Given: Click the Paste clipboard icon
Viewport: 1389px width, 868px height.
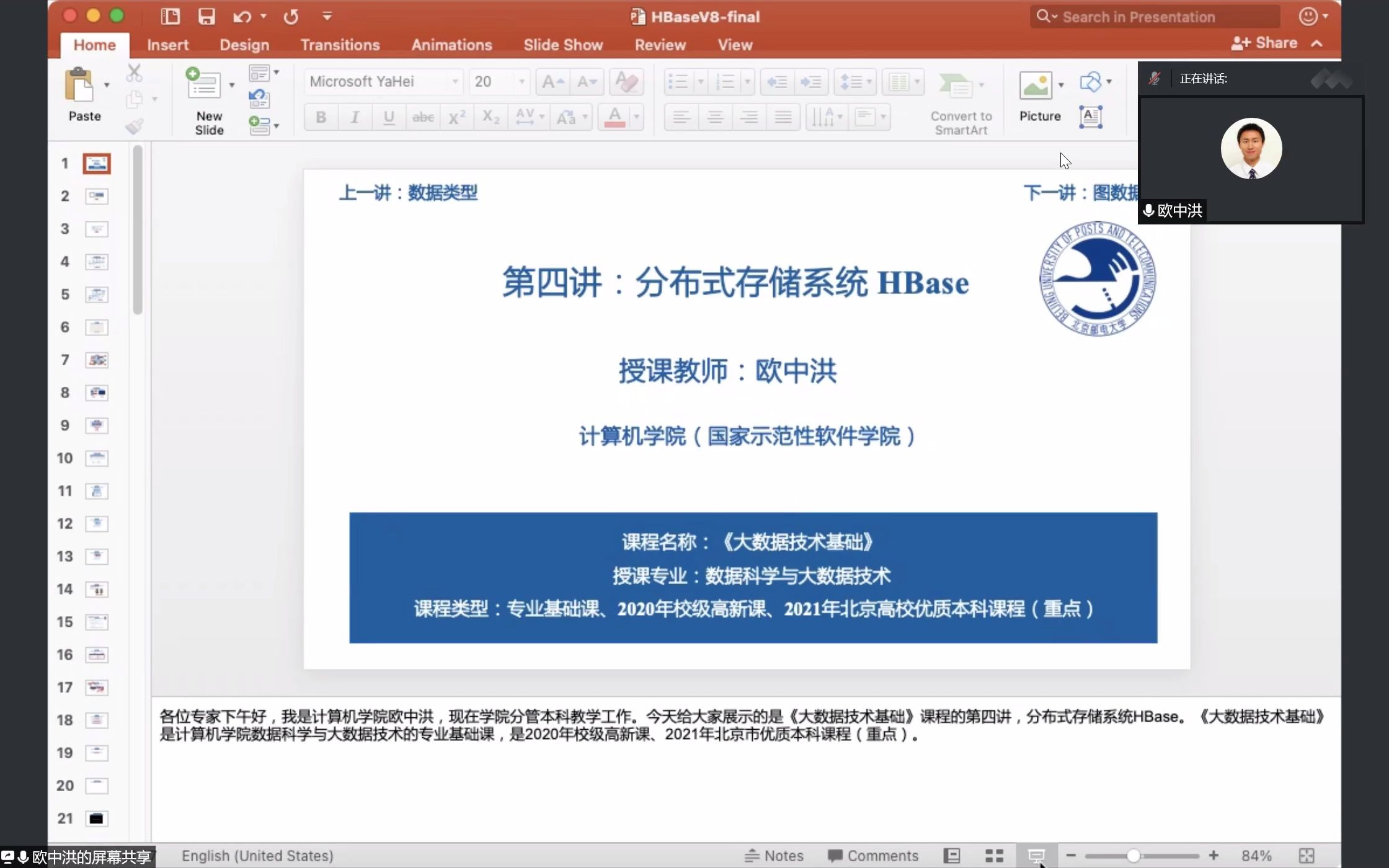Looking at the screenshot, I should point(79,85).
